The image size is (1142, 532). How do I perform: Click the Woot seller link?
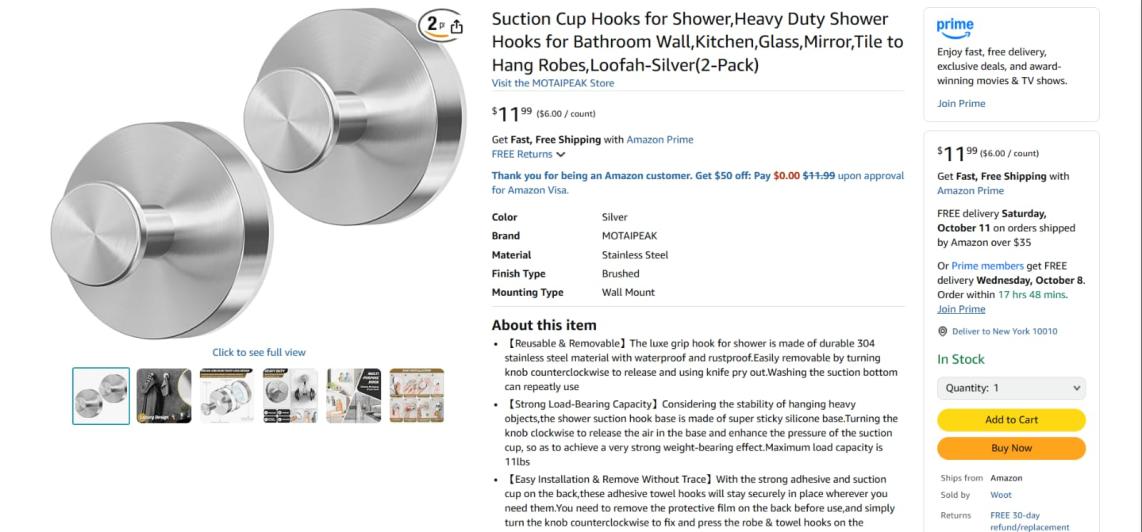(x=1000, y=495)
